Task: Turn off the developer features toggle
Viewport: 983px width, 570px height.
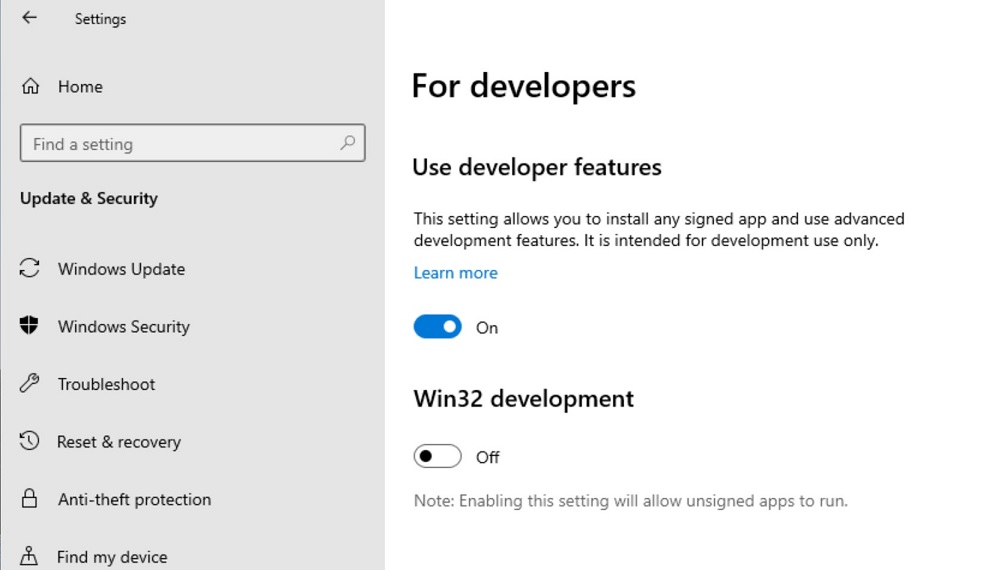Action: pyautogui.click(x=438, y=327)
